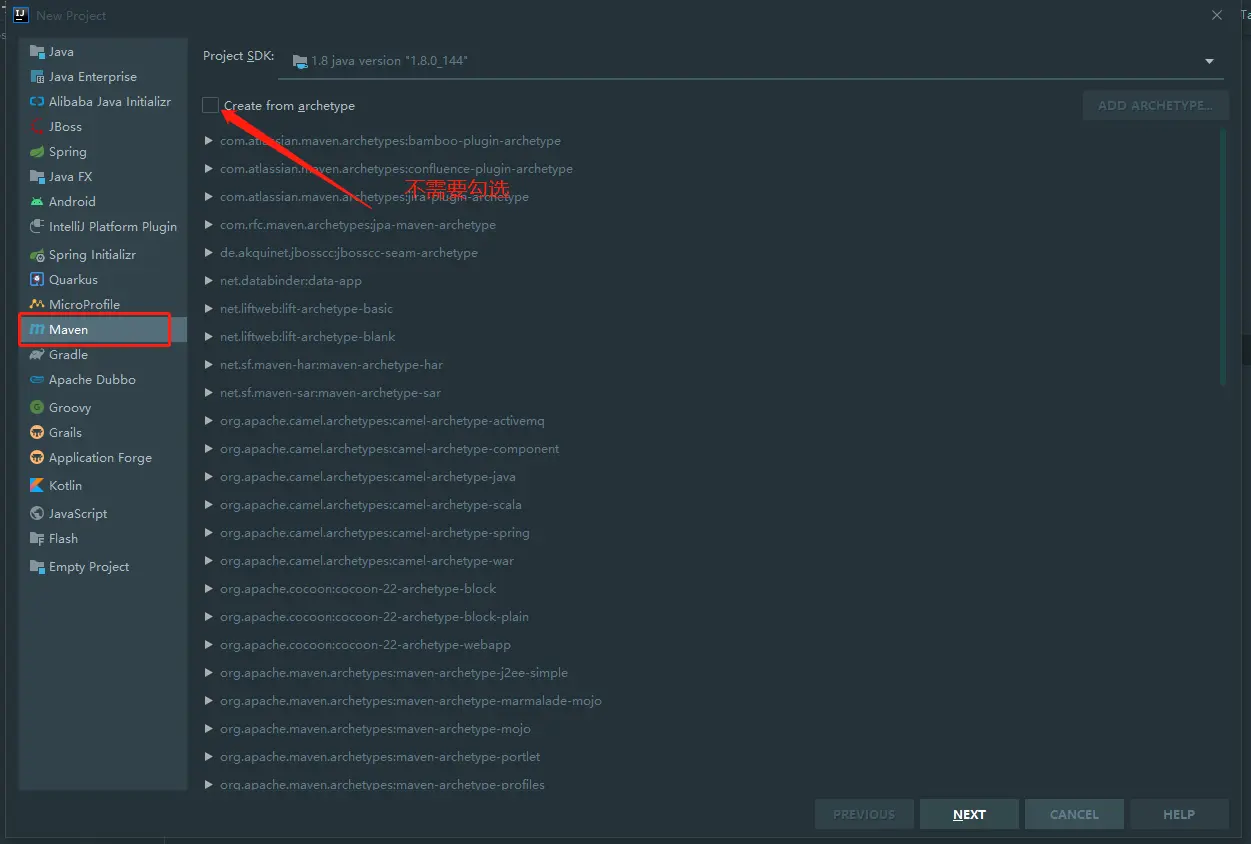Click the Android robot icon

click(37, 202)
